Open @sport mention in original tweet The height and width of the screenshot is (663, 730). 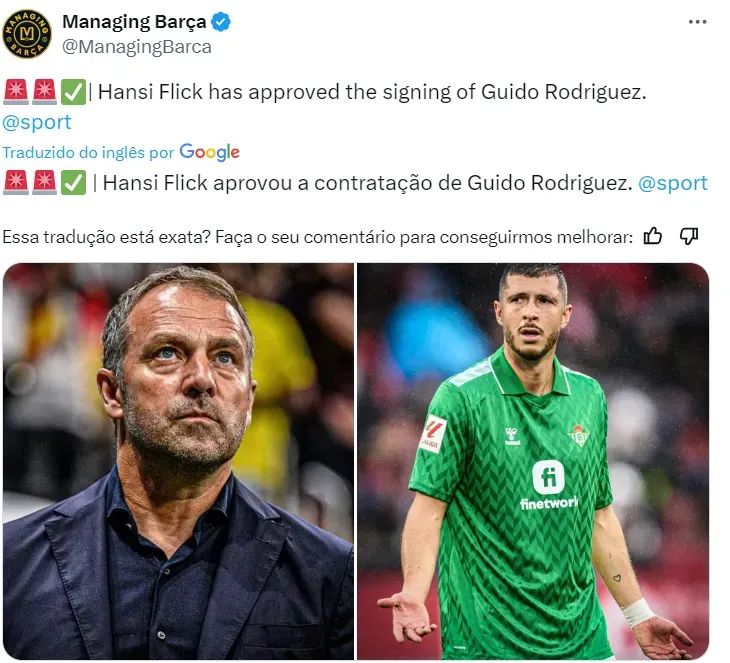(37, 122)
